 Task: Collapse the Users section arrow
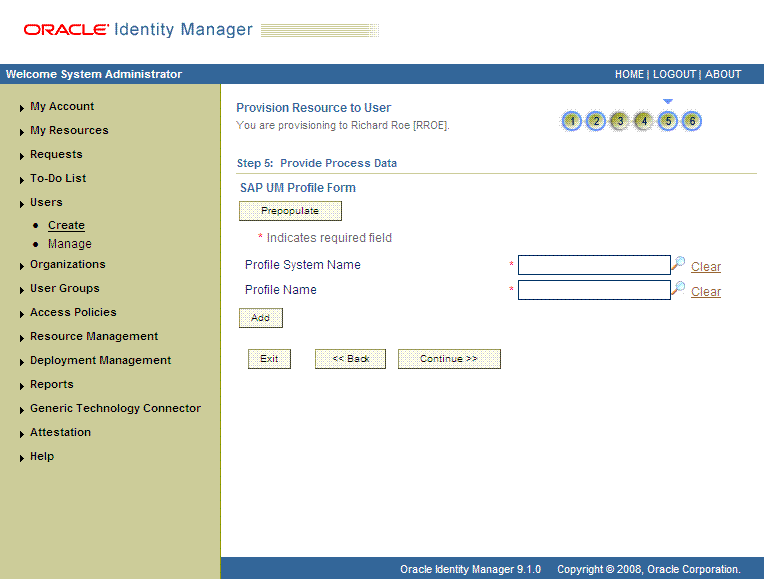pyautogui.click(x=21, y=204)
